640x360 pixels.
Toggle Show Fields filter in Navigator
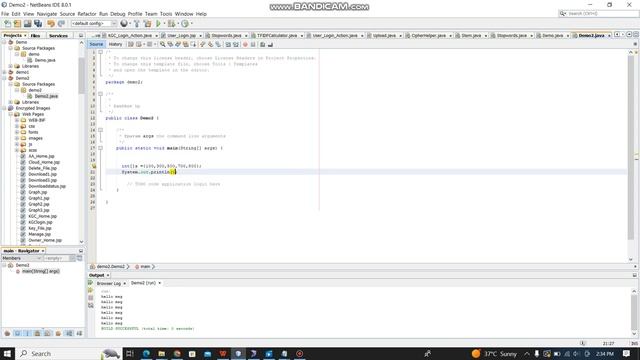[17, 333]
